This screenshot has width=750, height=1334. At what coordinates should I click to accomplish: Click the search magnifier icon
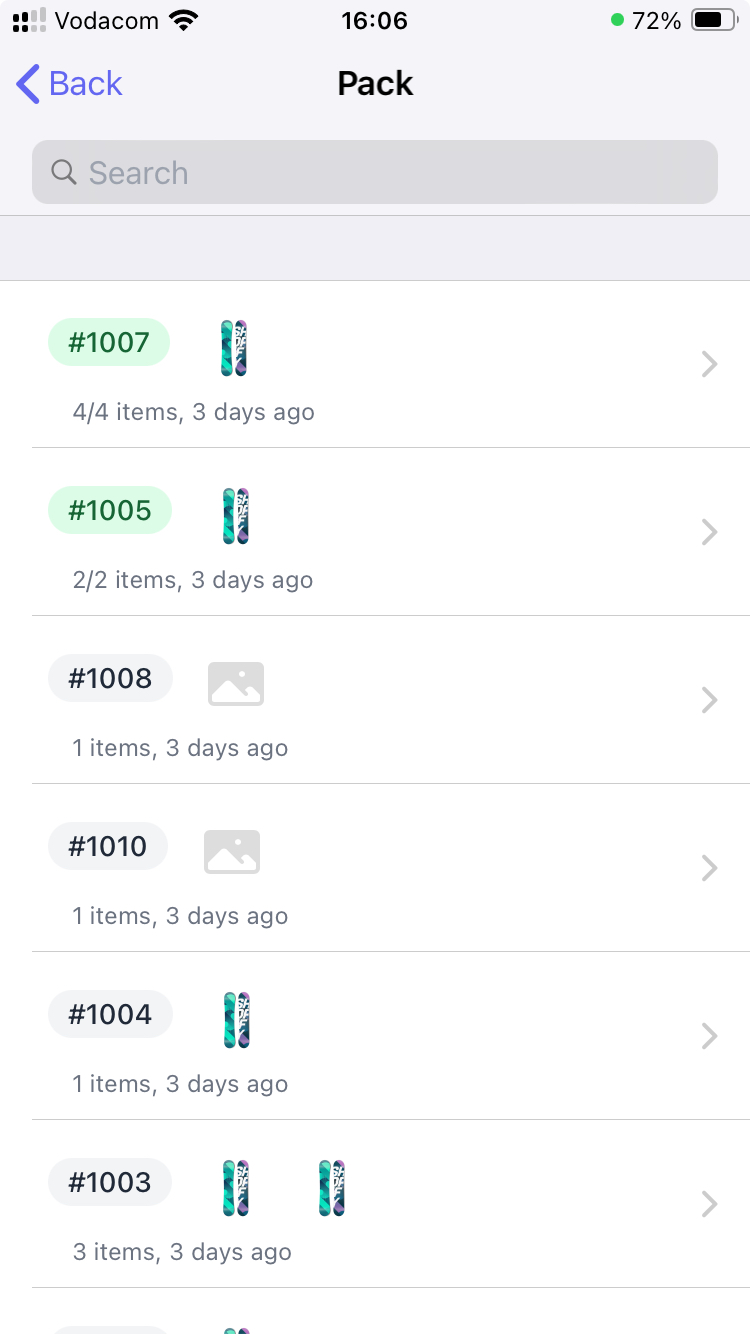pos(64,172)
